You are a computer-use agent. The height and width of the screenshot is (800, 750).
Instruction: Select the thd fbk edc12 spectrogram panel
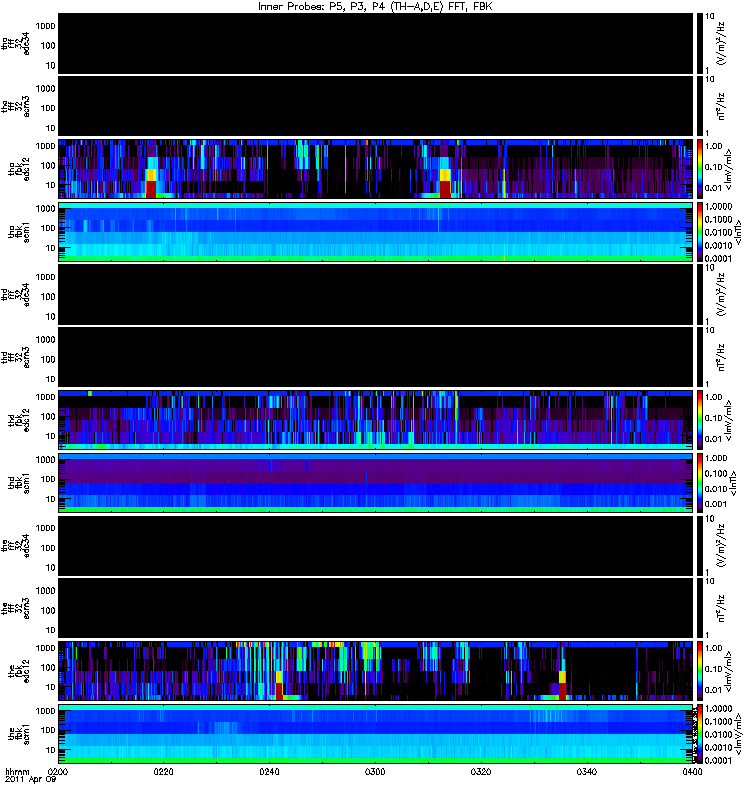pos(376,421)
